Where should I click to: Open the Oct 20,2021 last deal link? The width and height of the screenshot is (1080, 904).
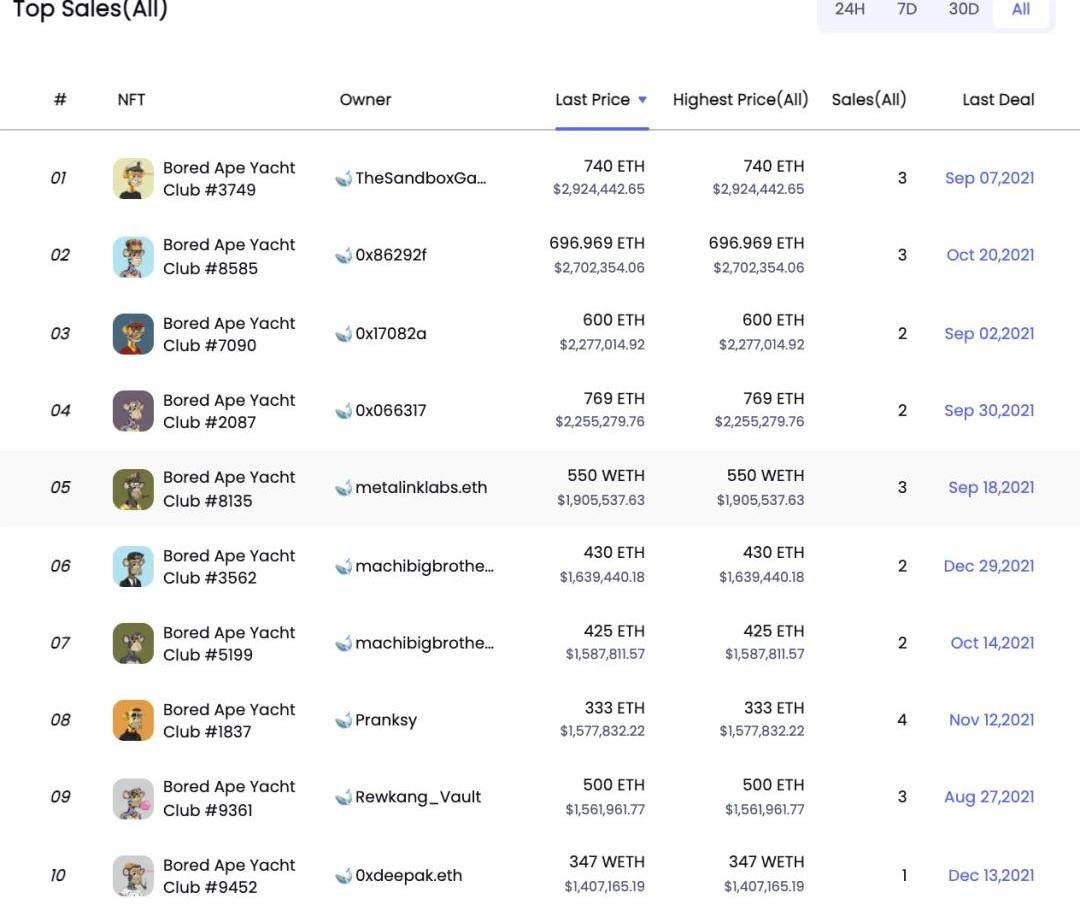[x=990, y=255]
